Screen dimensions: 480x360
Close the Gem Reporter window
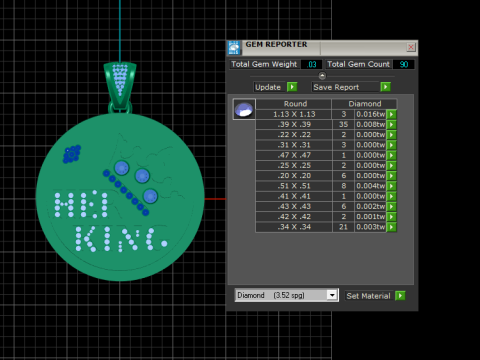(x=411, y=47)
